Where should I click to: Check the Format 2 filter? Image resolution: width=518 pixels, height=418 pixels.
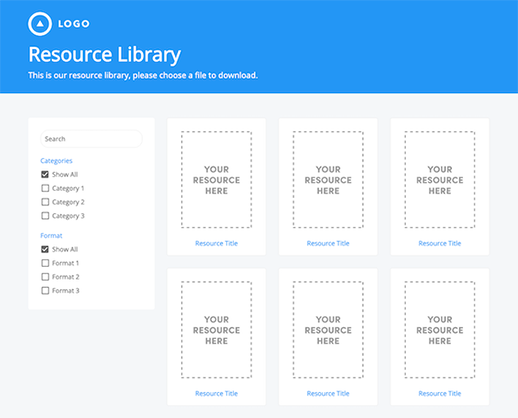click(x=45, y=277)
